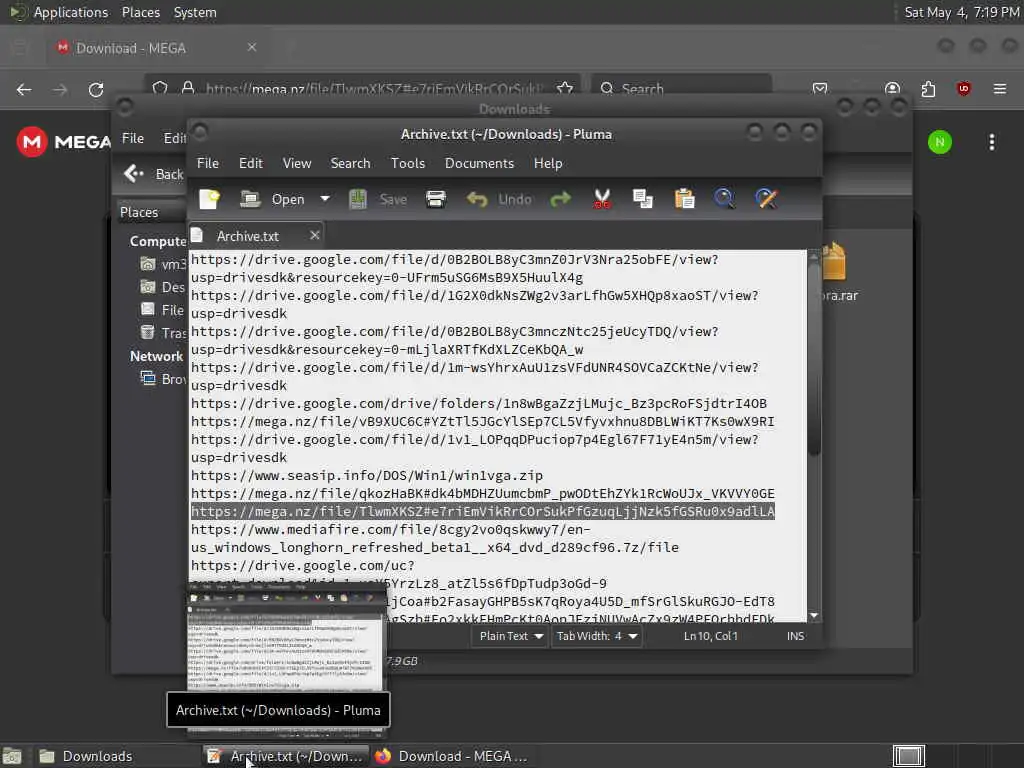Close the Download - MEGA browser tab
The width and height of the screenshot is (1024, 768).
coord(252,47)
